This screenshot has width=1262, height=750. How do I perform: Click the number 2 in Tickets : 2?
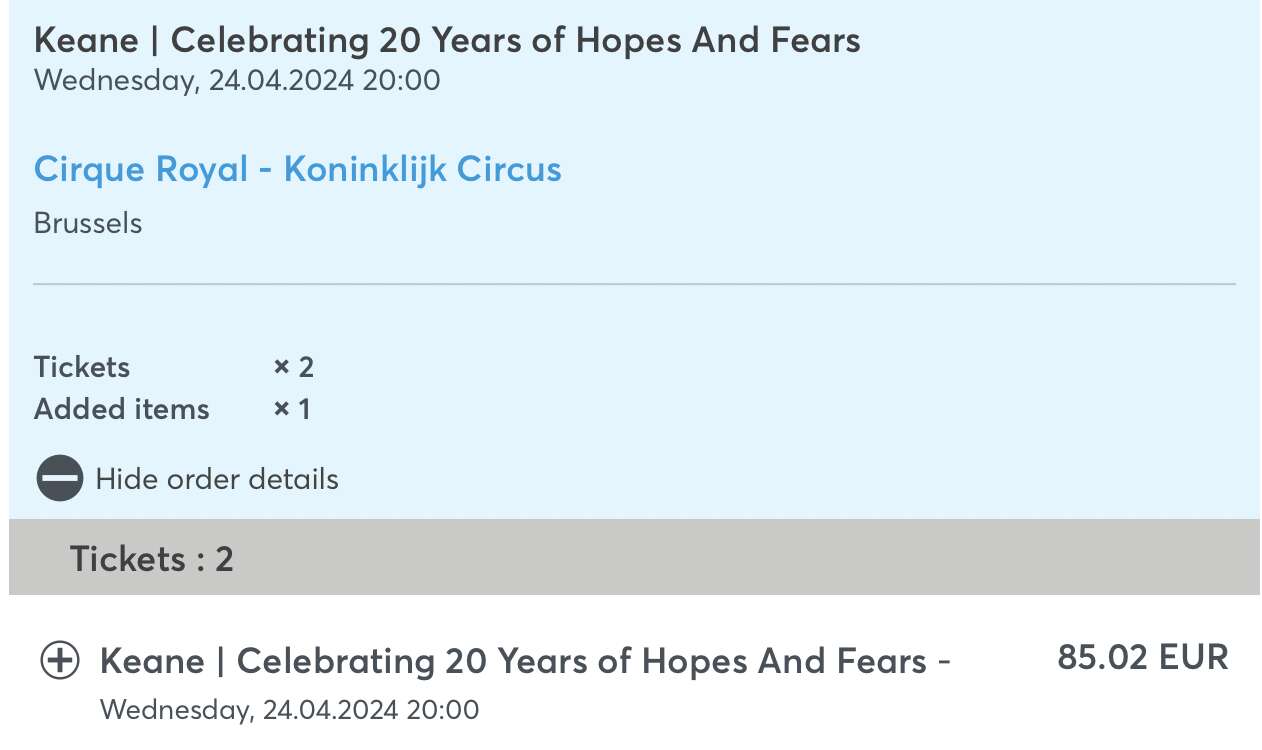point(224,558)
